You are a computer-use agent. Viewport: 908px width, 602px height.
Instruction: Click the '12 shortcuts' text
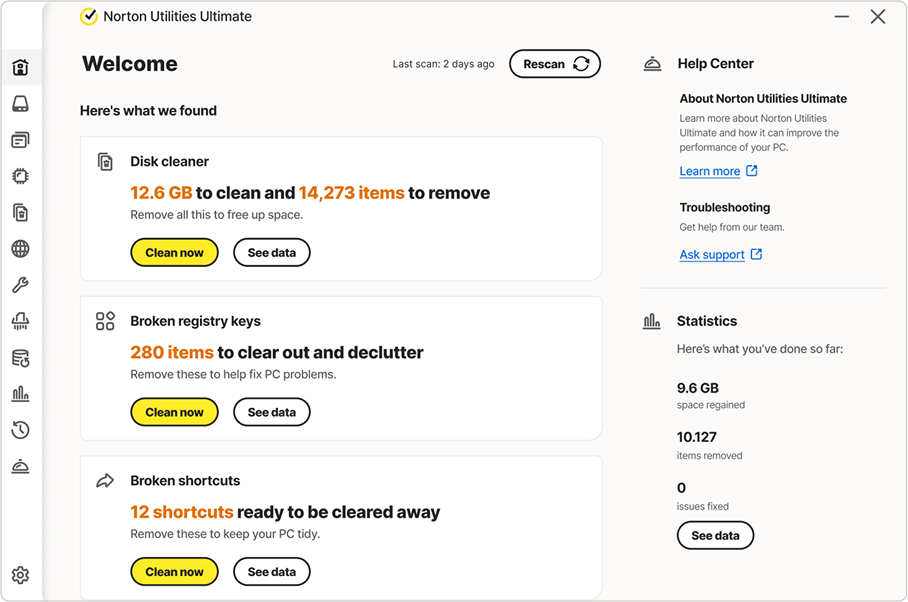(182, 512)
